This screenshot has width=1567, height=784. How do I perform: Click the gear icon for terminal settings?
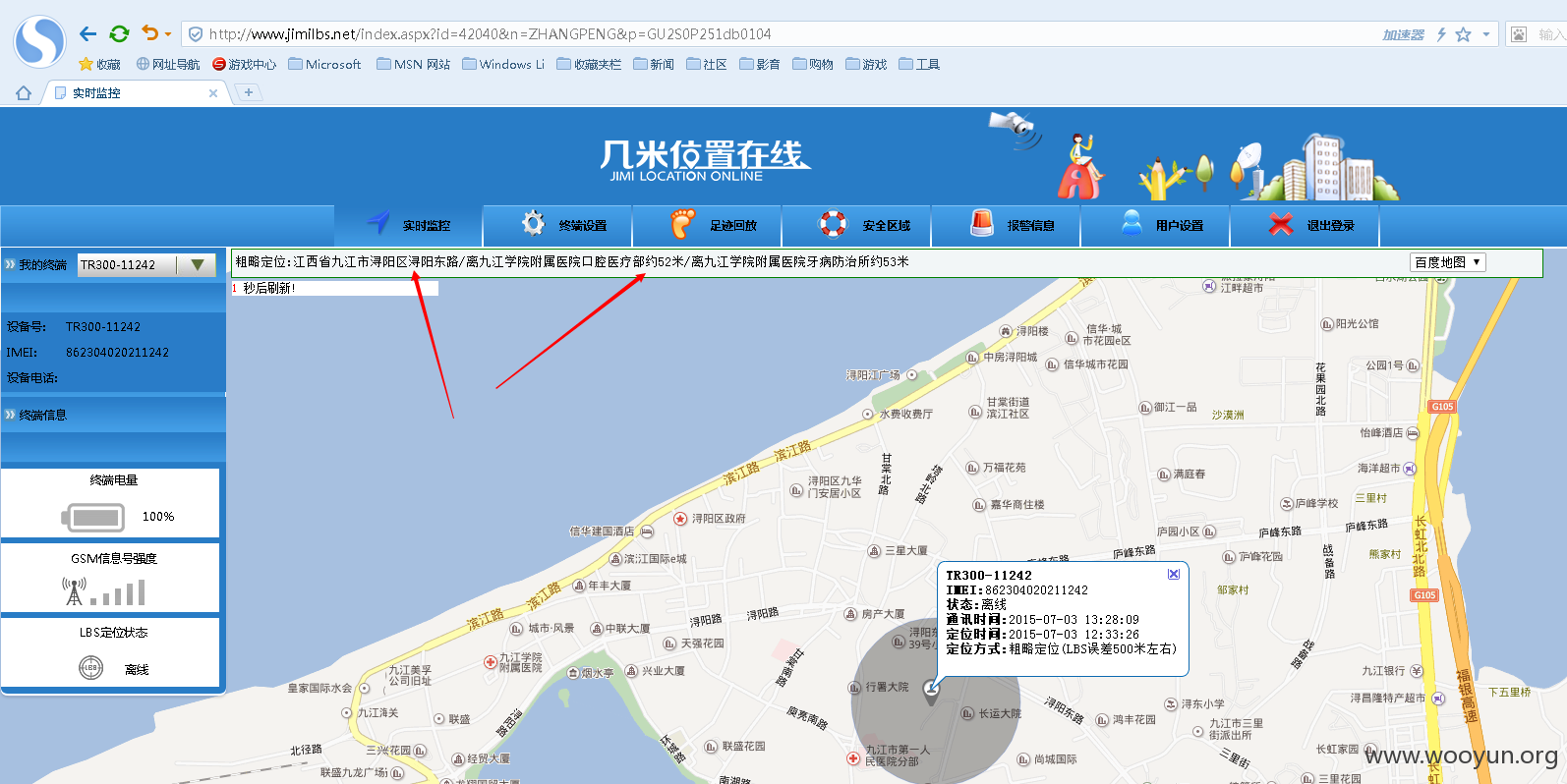(533, 223)
